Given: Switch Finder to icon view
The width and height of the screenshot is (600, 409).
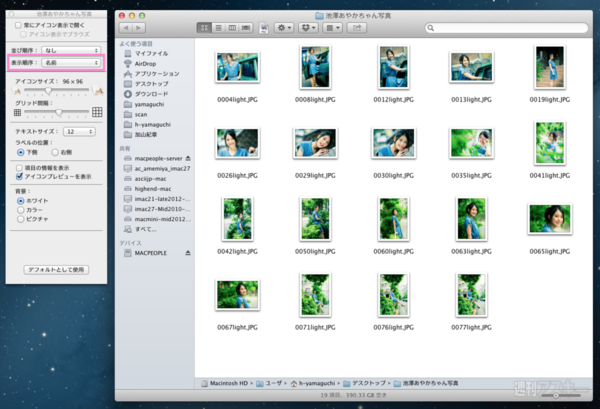Looking at the screenshot, I should (x=204, y=28).
